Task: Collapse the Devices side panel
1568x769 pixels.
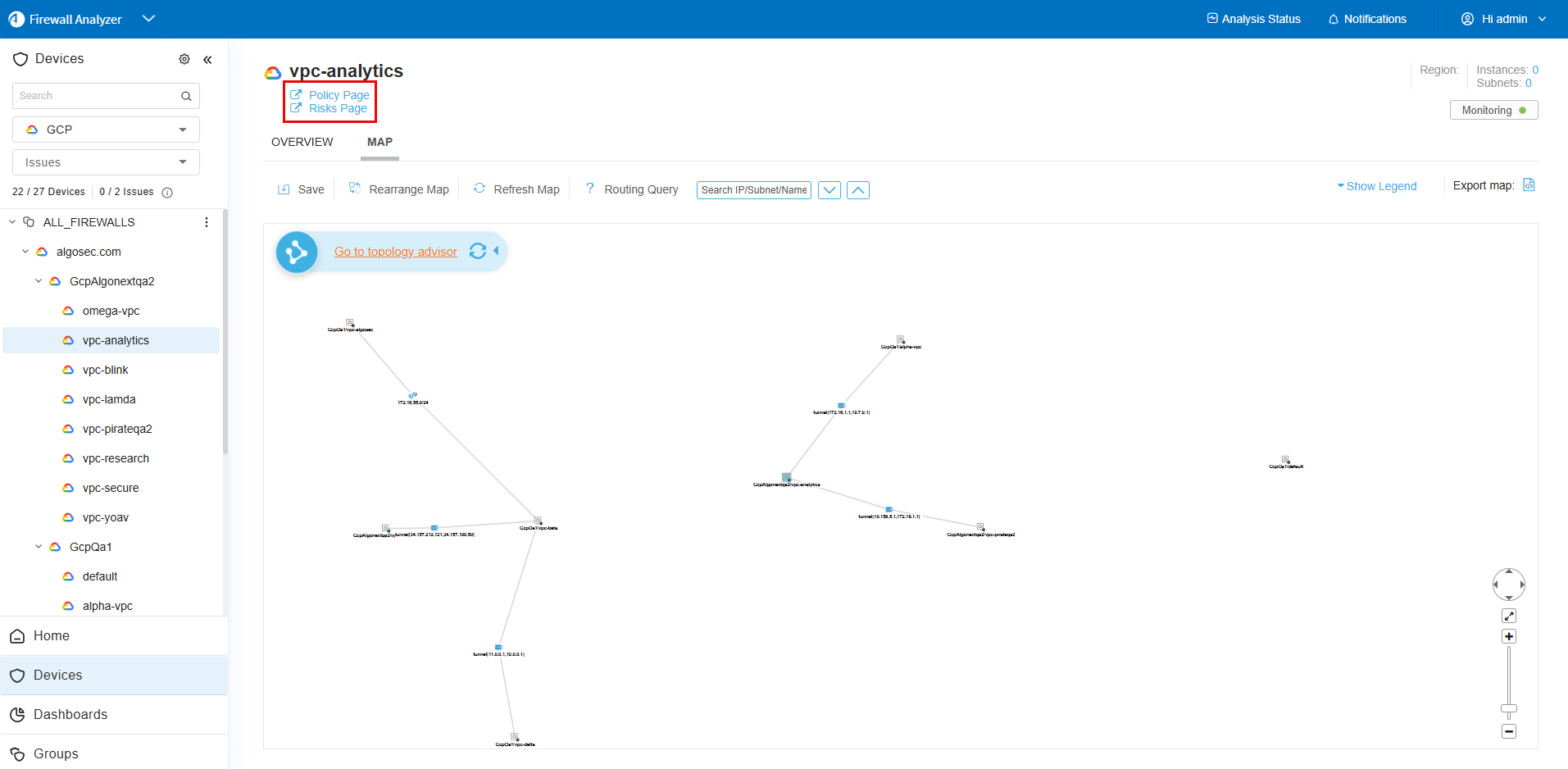Action: point(207,60)
